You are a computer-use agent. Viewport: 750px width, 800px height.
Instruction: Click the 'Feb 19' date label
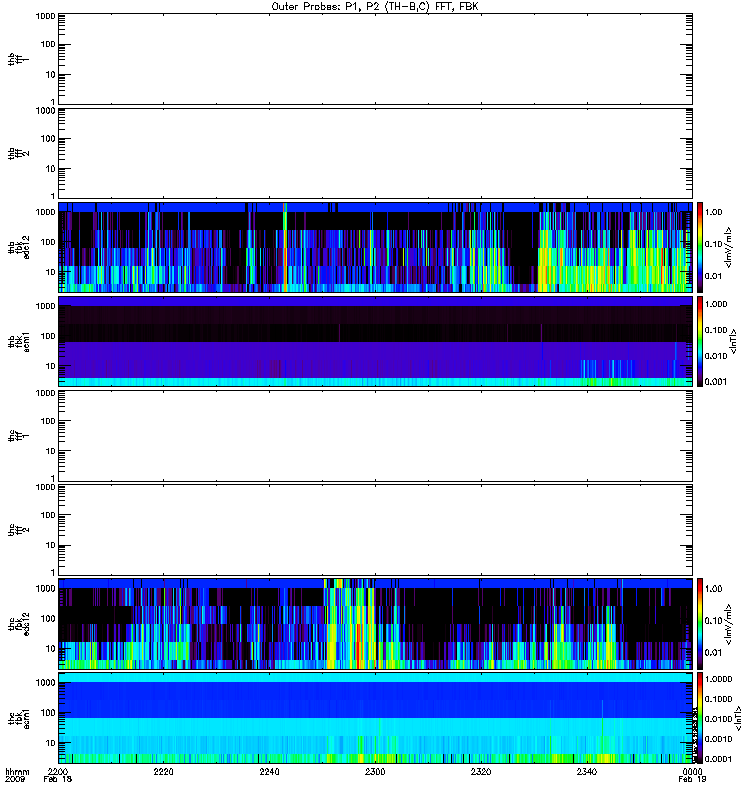click(x=692, y=780)
